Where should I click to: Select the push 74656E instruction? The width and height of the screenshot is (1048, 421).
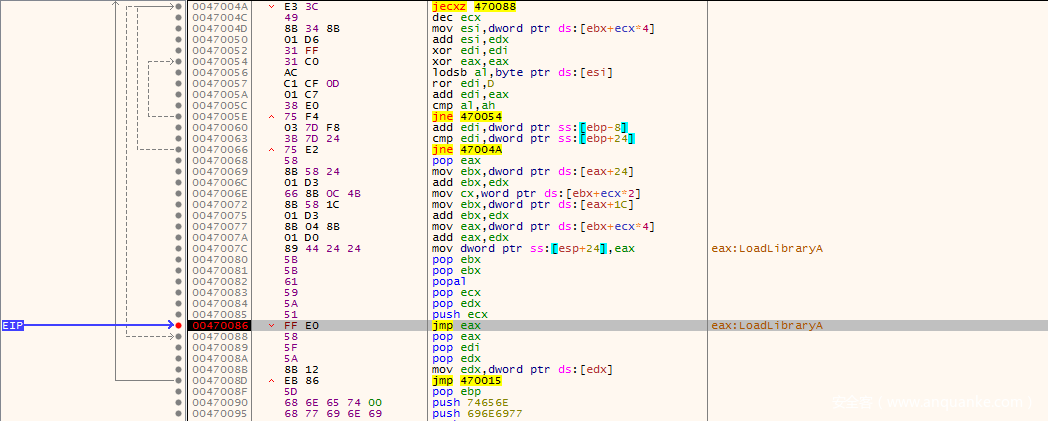point(466,402)
